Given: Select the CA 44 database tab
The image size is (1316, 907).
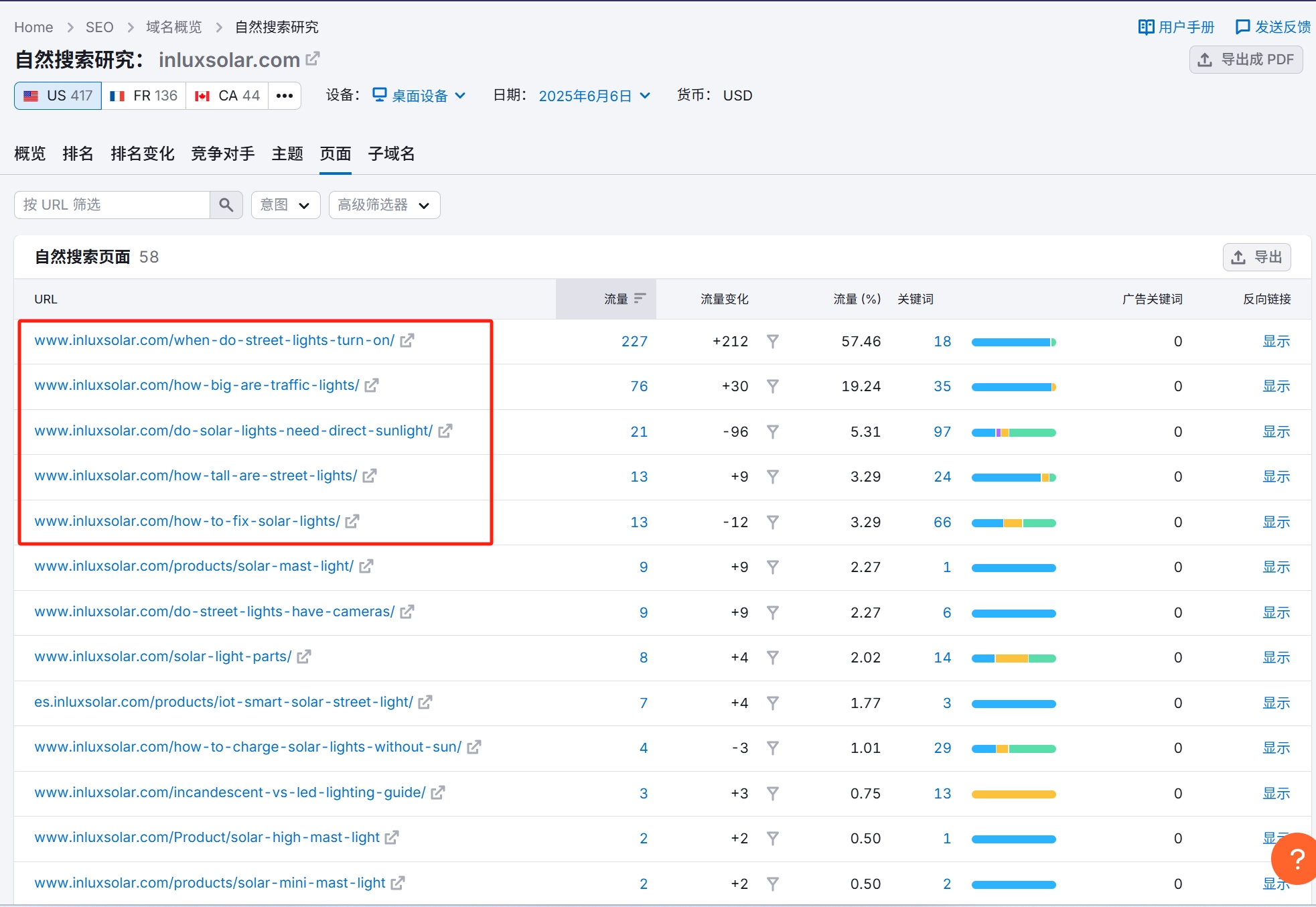Looking at the screenshot, I should (x=227, y=96).
